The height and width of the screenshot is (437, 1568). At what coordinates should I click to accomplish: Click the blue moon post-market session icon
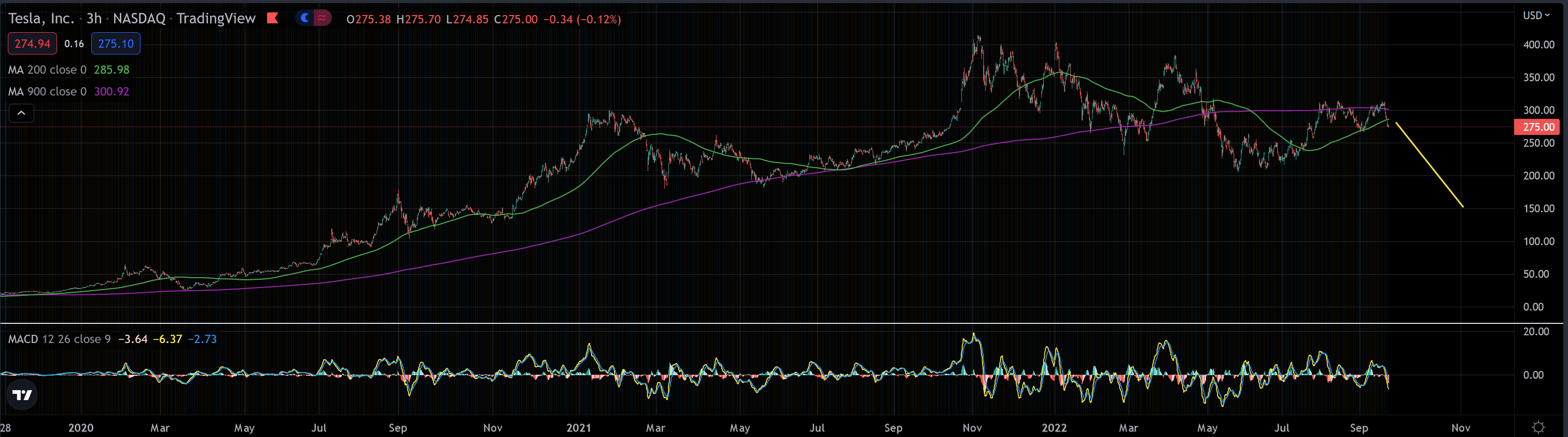pos(305,18)
